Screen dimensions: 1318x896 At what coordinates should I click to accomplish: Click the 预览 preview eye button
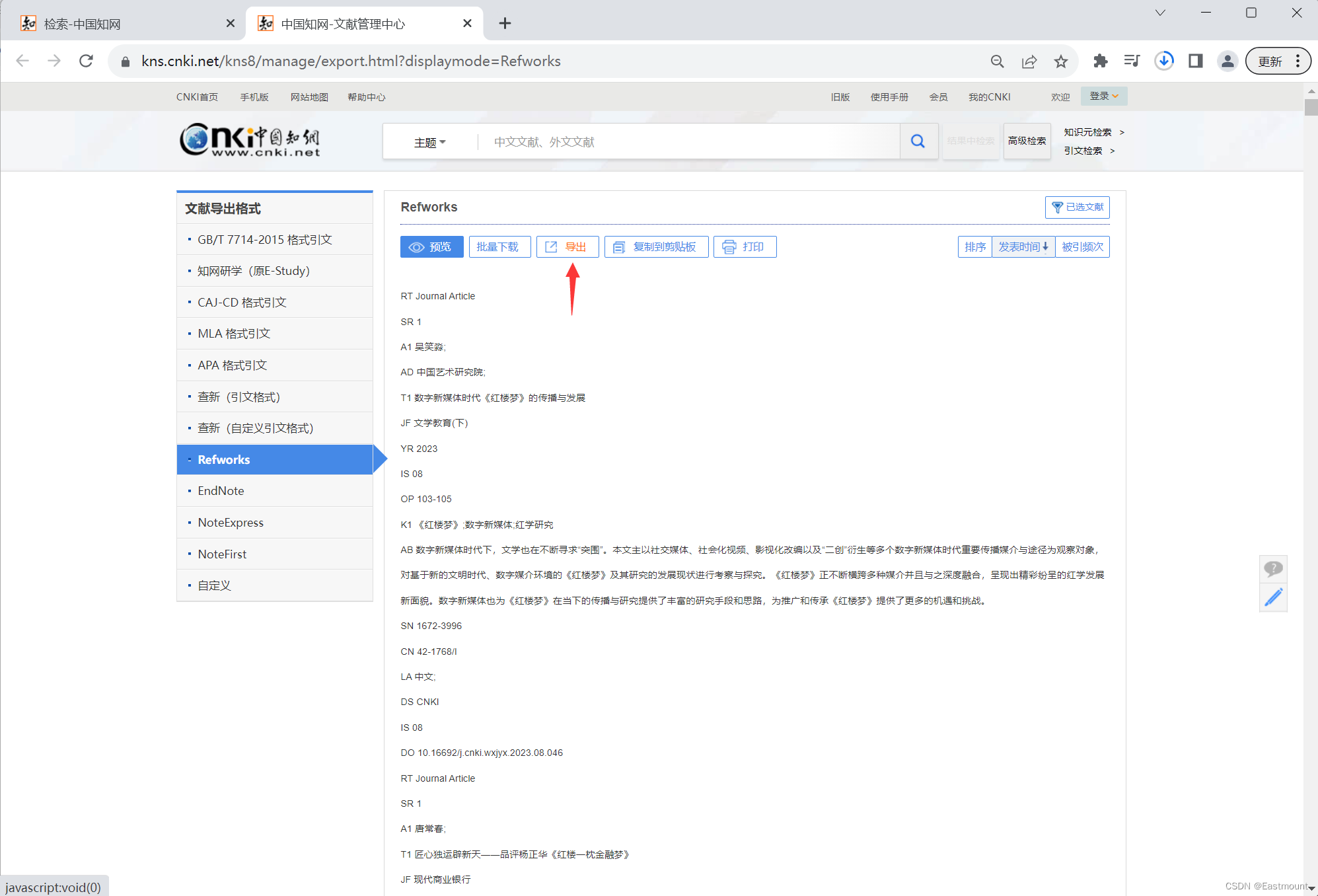point(431,247)
